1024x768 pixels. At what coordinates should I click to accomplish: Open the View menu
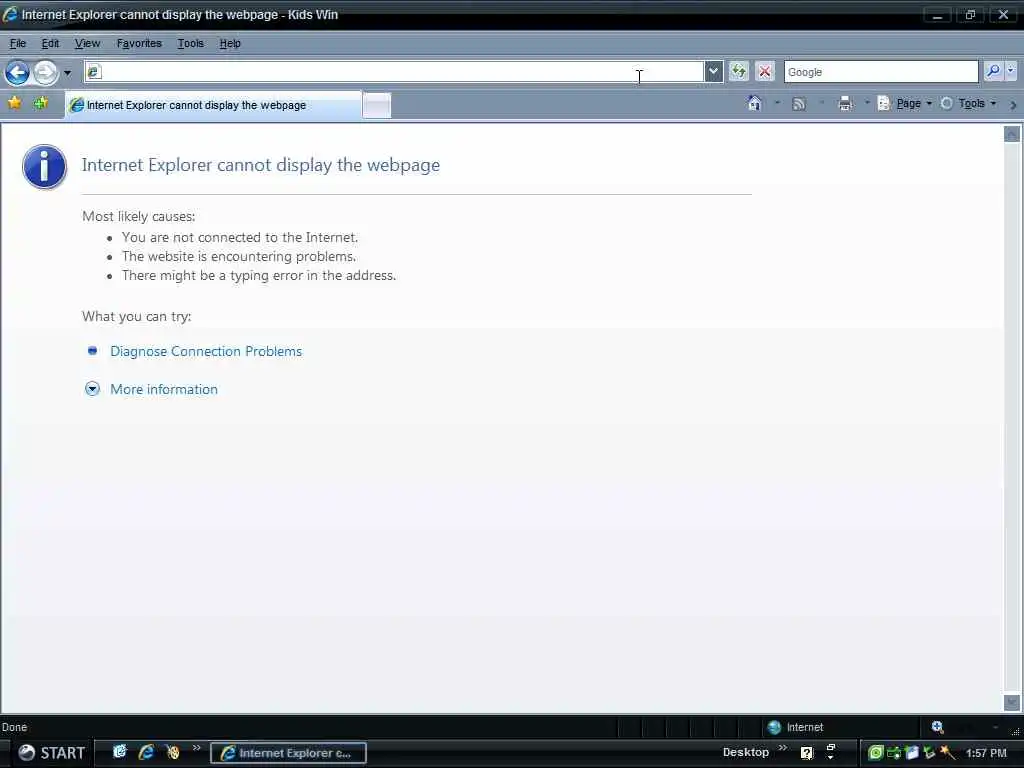88,44
